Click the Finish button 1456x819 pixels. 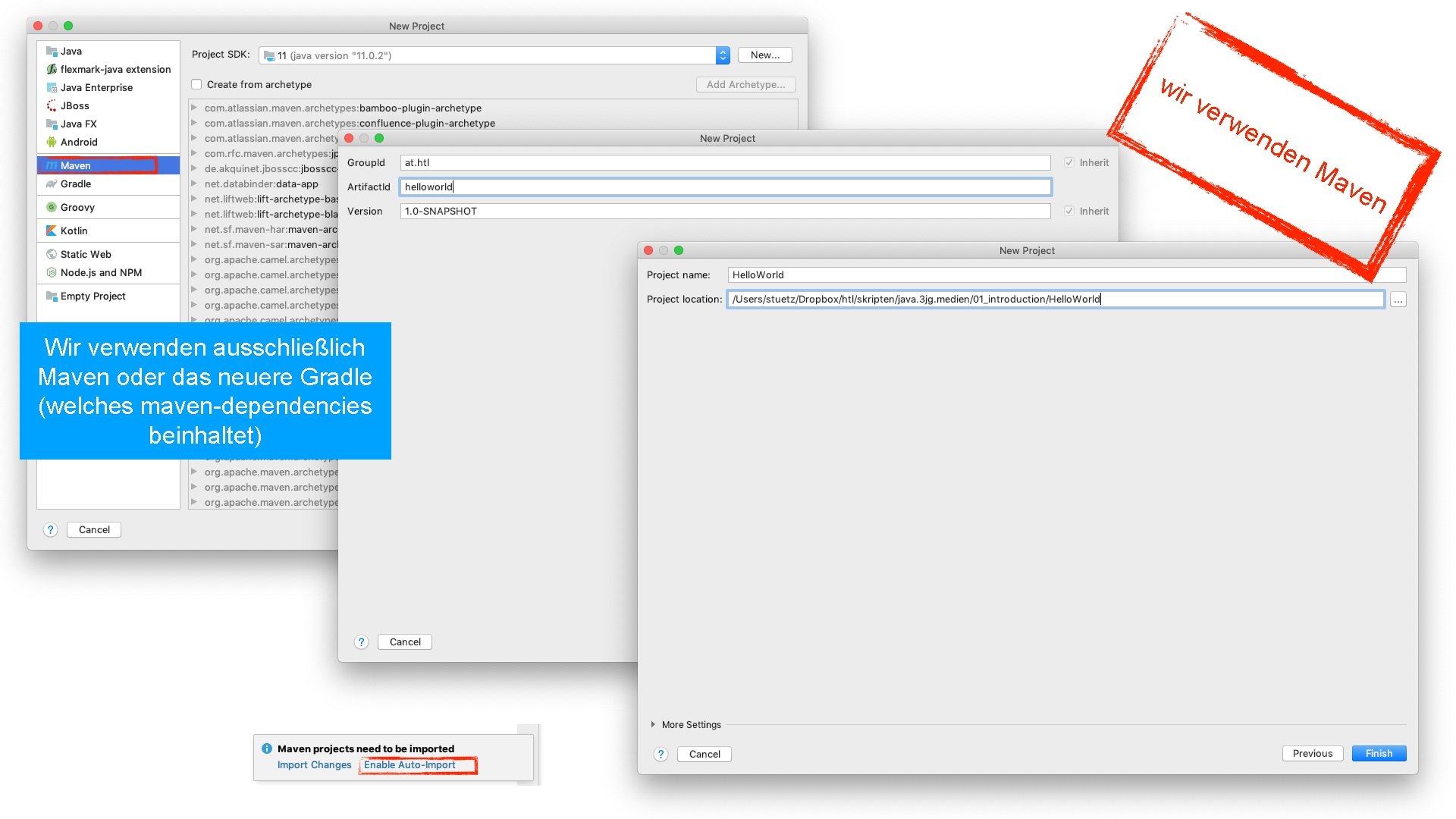[x=1379, y=753]
